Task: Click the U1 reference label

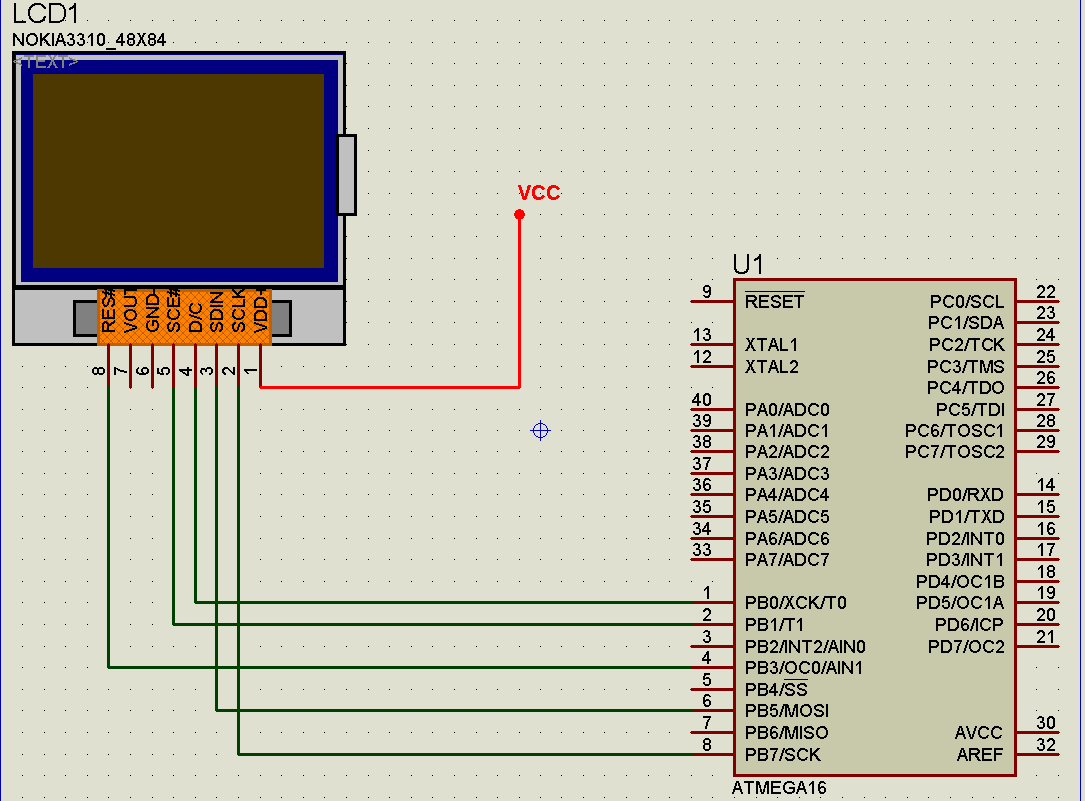Action: 748,265
